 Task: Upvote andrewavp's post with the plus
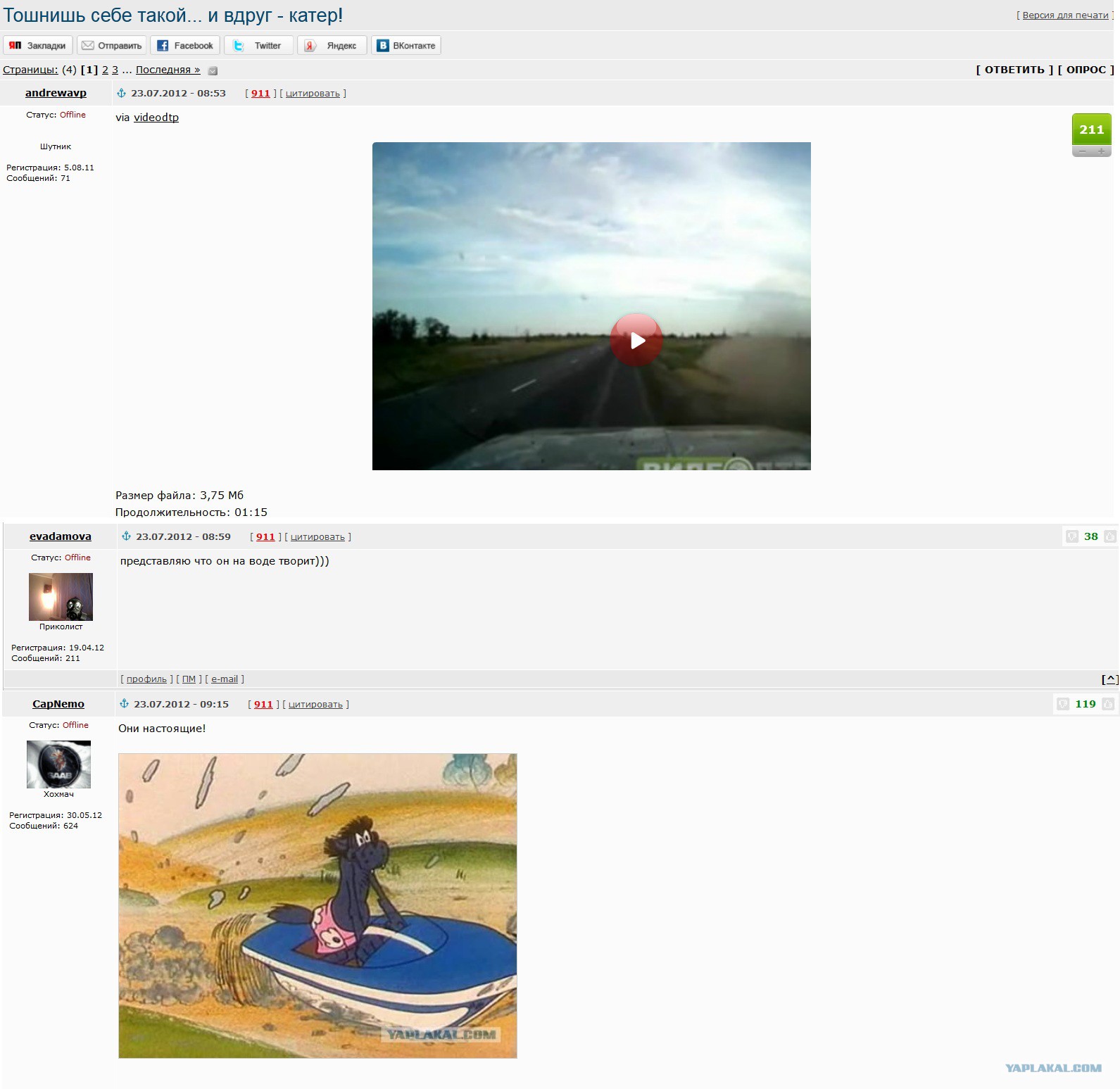[x=1102, y=151]
